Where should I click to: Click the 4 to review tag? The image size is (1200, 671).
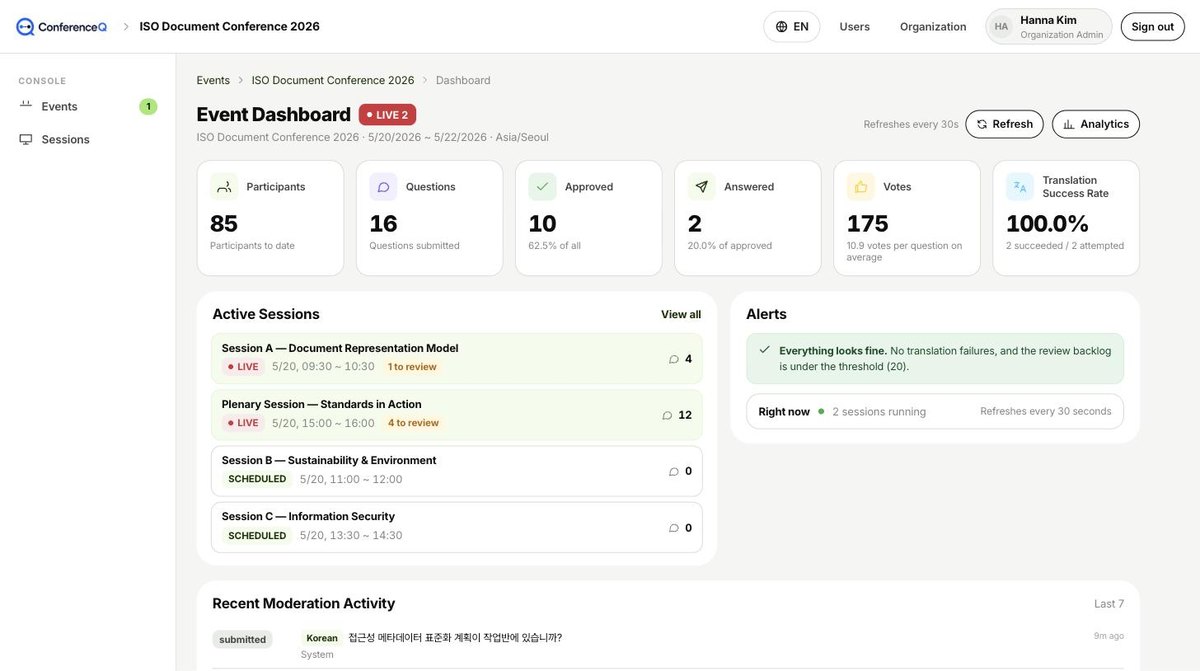click(x=413, y=423)
